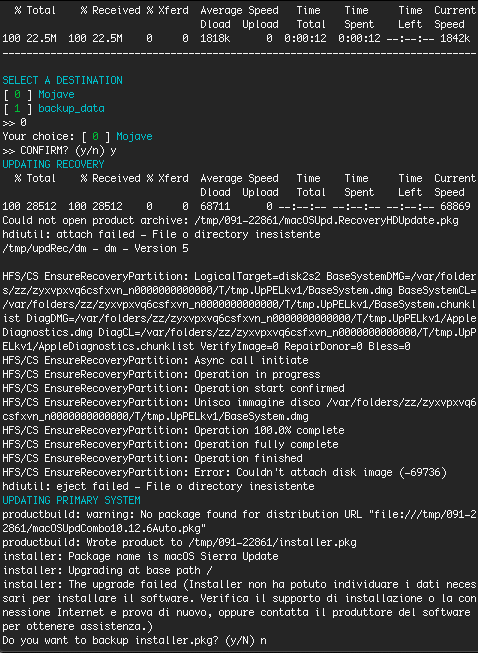This screenshot has width=478, height=653.
Task: Click the UPDATING RECOVERY heading
Action: tap(53, 164)
